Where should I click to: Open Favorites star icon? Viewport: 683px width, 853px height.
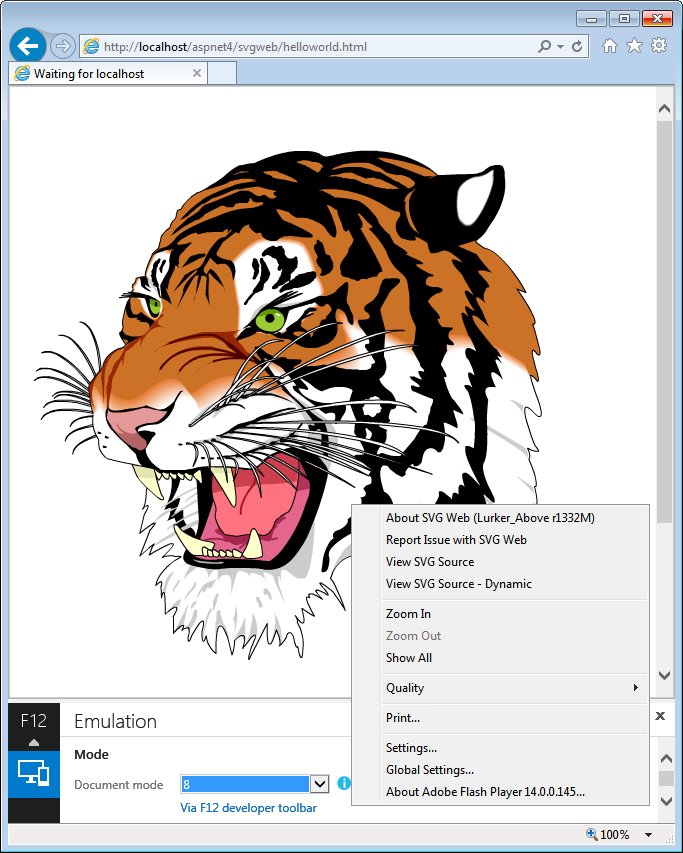(634, 46)
